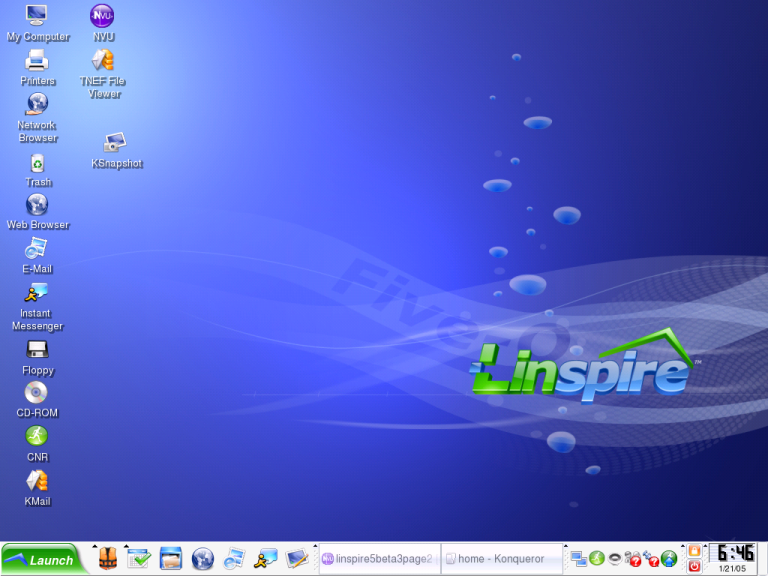This screenshot has height=576, width=768.
Task: Click the CNR desktop icon
Action: point(37,437)
